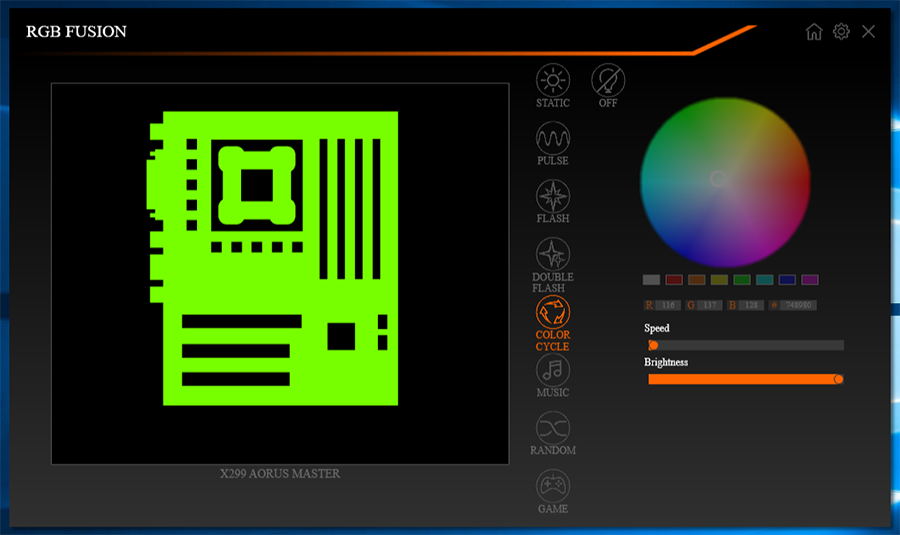Click the hex color field 748980
900x535 pixels.
pos(798,305)
